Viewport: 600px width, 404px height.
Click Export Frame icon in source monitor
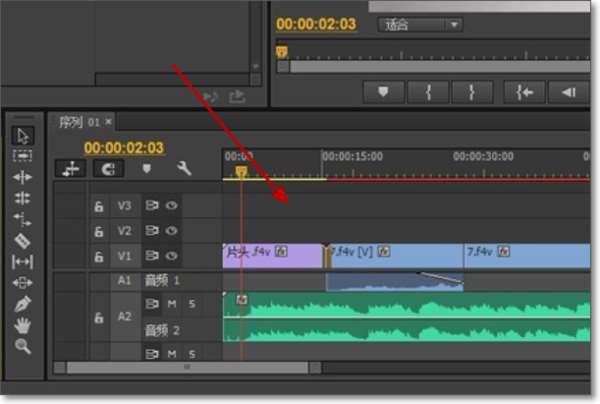pos(237,96)
